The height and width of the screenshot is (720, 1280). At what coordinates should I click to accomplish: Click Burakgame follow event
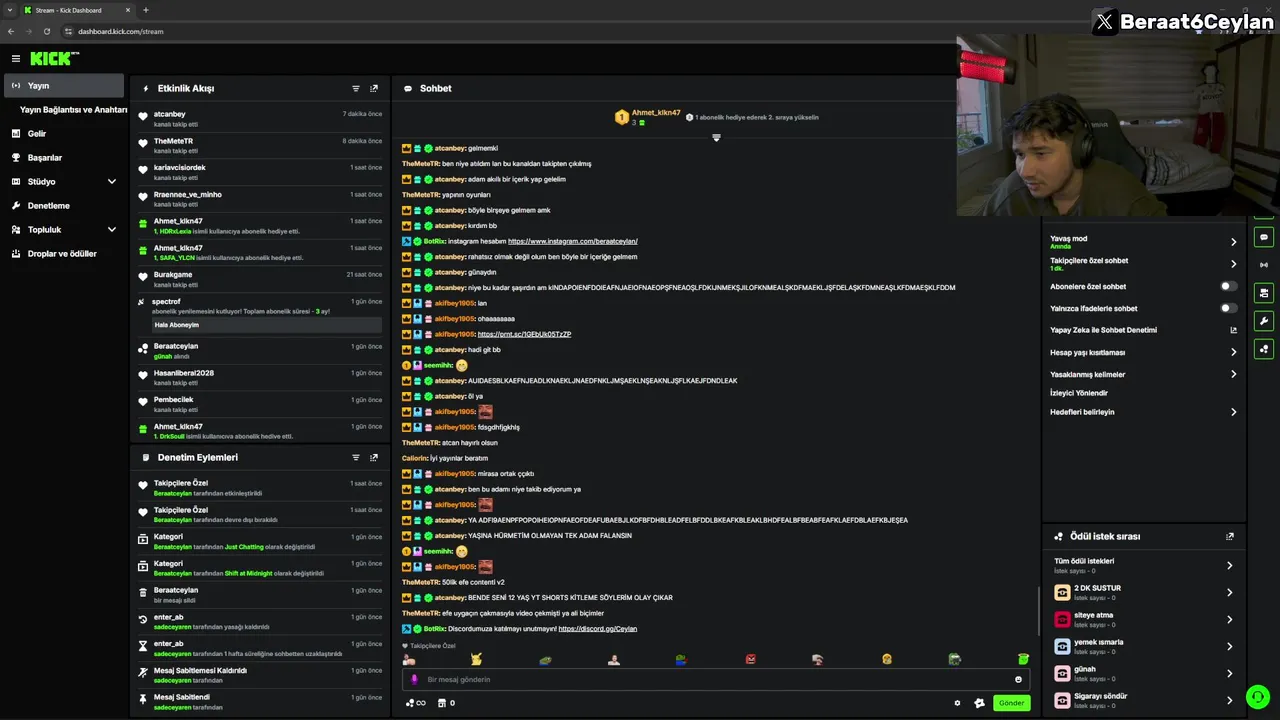260,279
